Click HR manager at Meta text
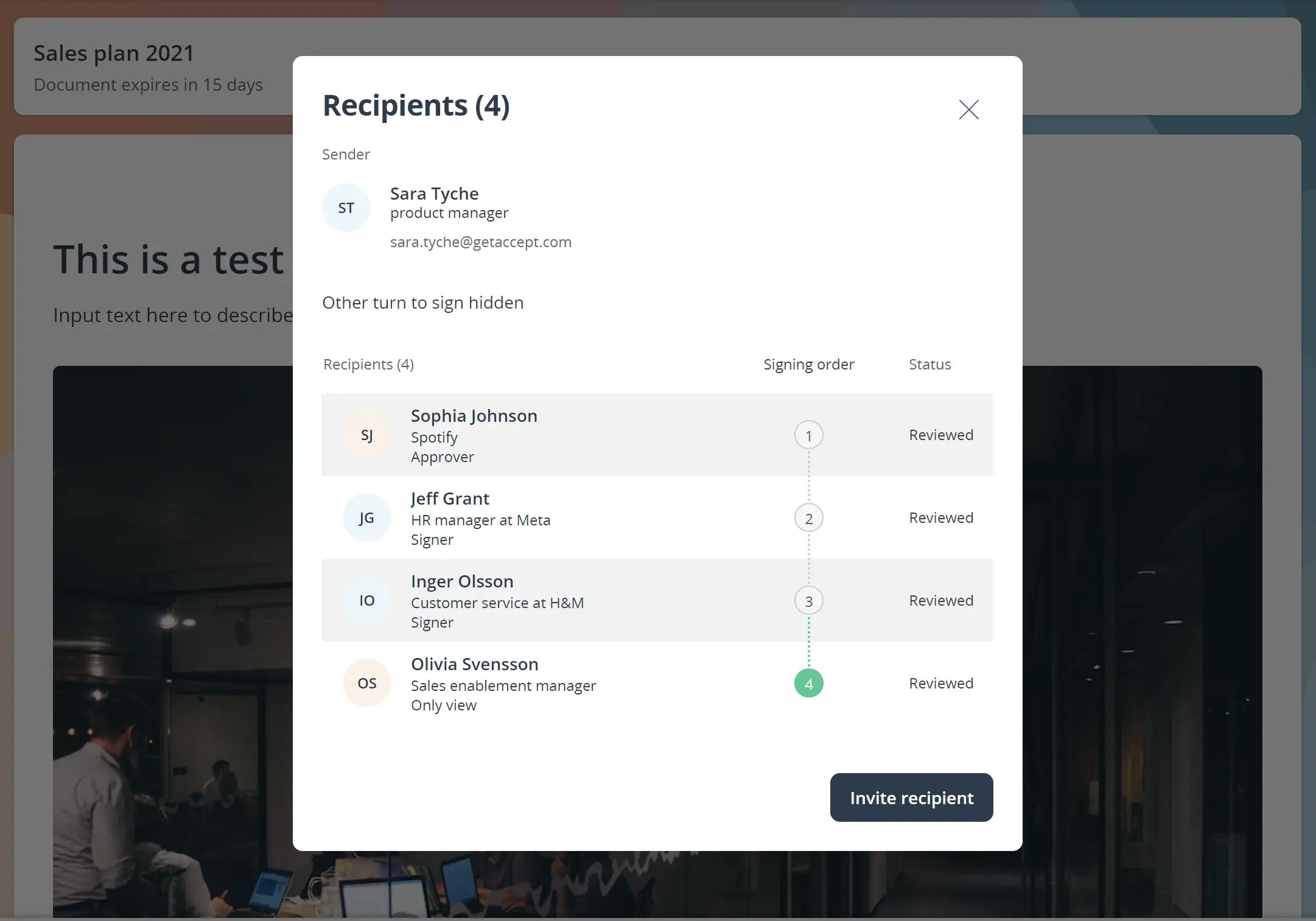Image resolution: width=1316 pixels, height=921 pixels. (481, 520)
